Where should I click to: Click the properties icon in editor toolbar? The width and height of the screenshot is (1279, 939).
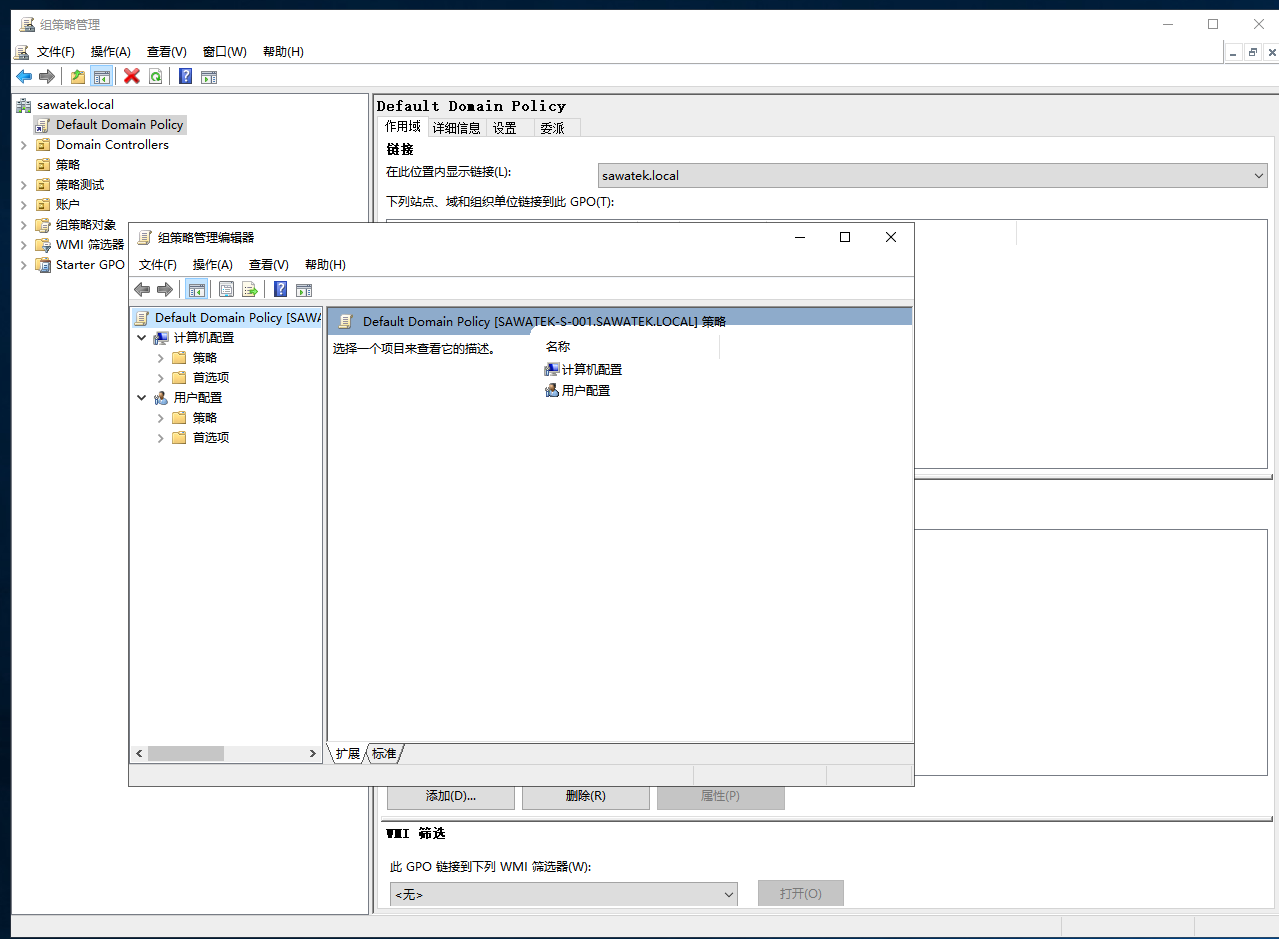point(226,289)
